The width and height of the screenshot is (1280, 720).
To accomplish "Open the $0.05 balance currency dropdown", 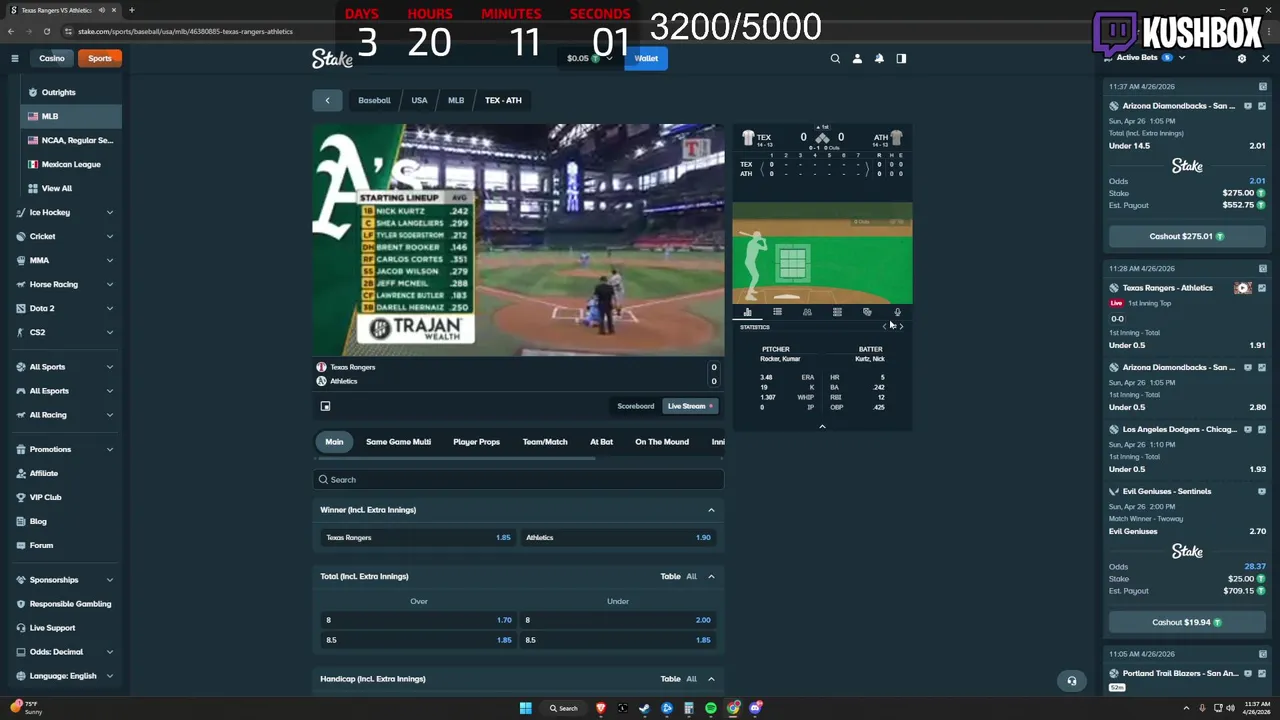I will (590, 58).
